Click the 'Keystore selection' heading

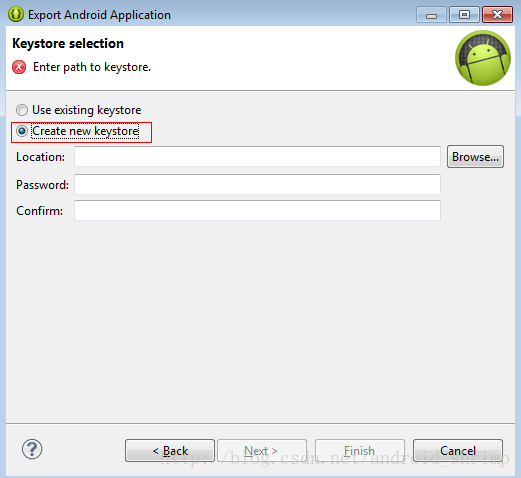pyautogui.click(x=68, y=43)
